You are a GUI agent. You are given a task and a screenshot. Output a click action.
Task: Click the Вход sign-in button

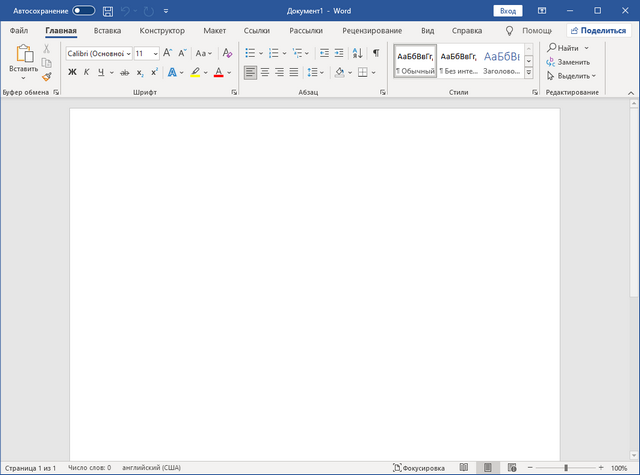[508, 10]
